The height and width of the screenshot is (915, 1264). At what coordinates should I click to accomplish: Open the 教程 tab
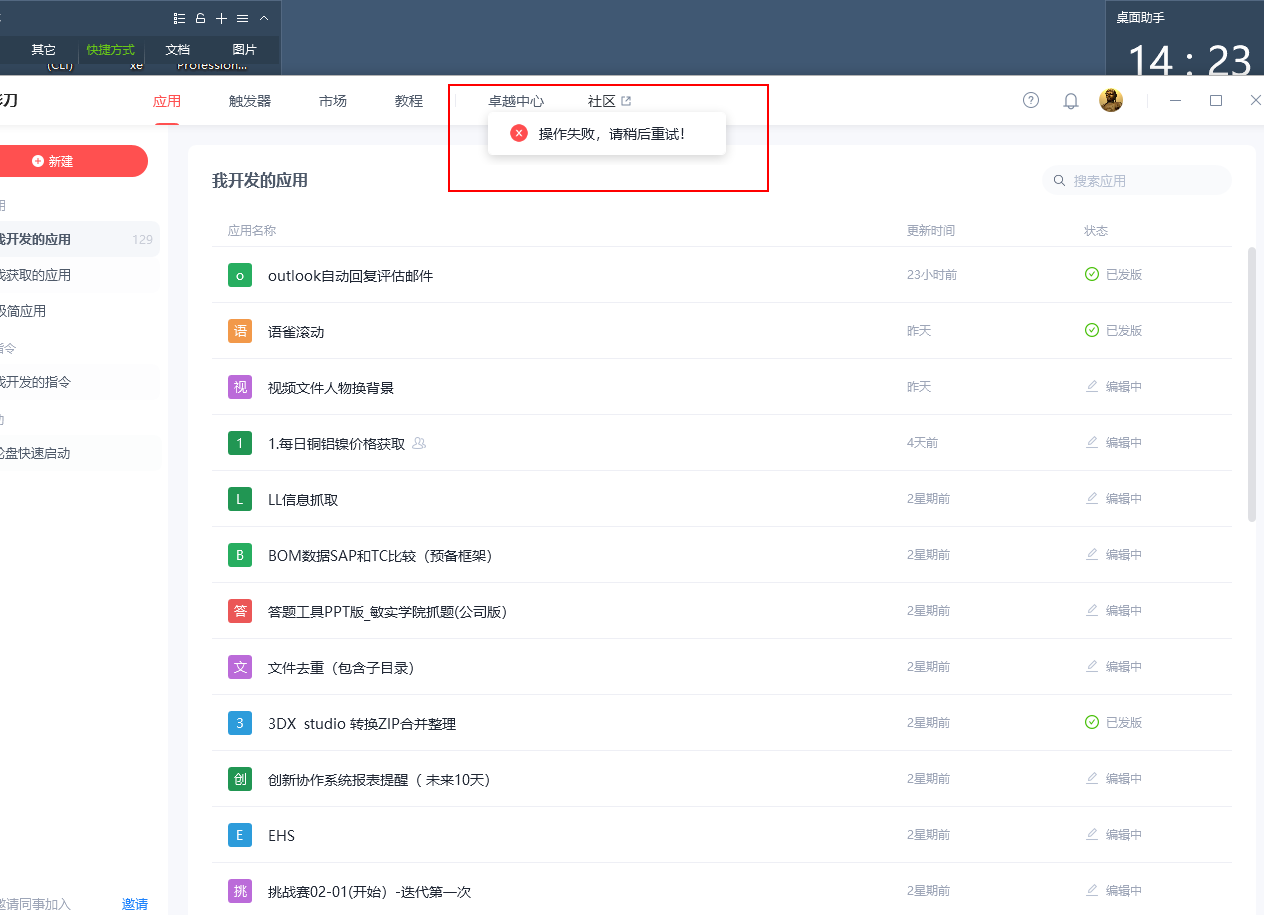(409, 101)
